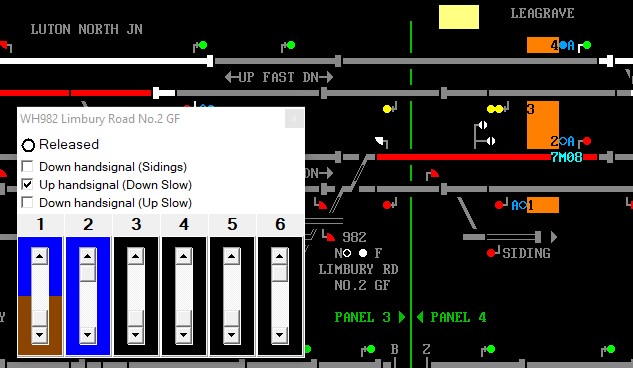This screenshot has height=368, width=633.
Task: Click the green signal near Leagrave berth 4
Action: [x=587, y=45]
